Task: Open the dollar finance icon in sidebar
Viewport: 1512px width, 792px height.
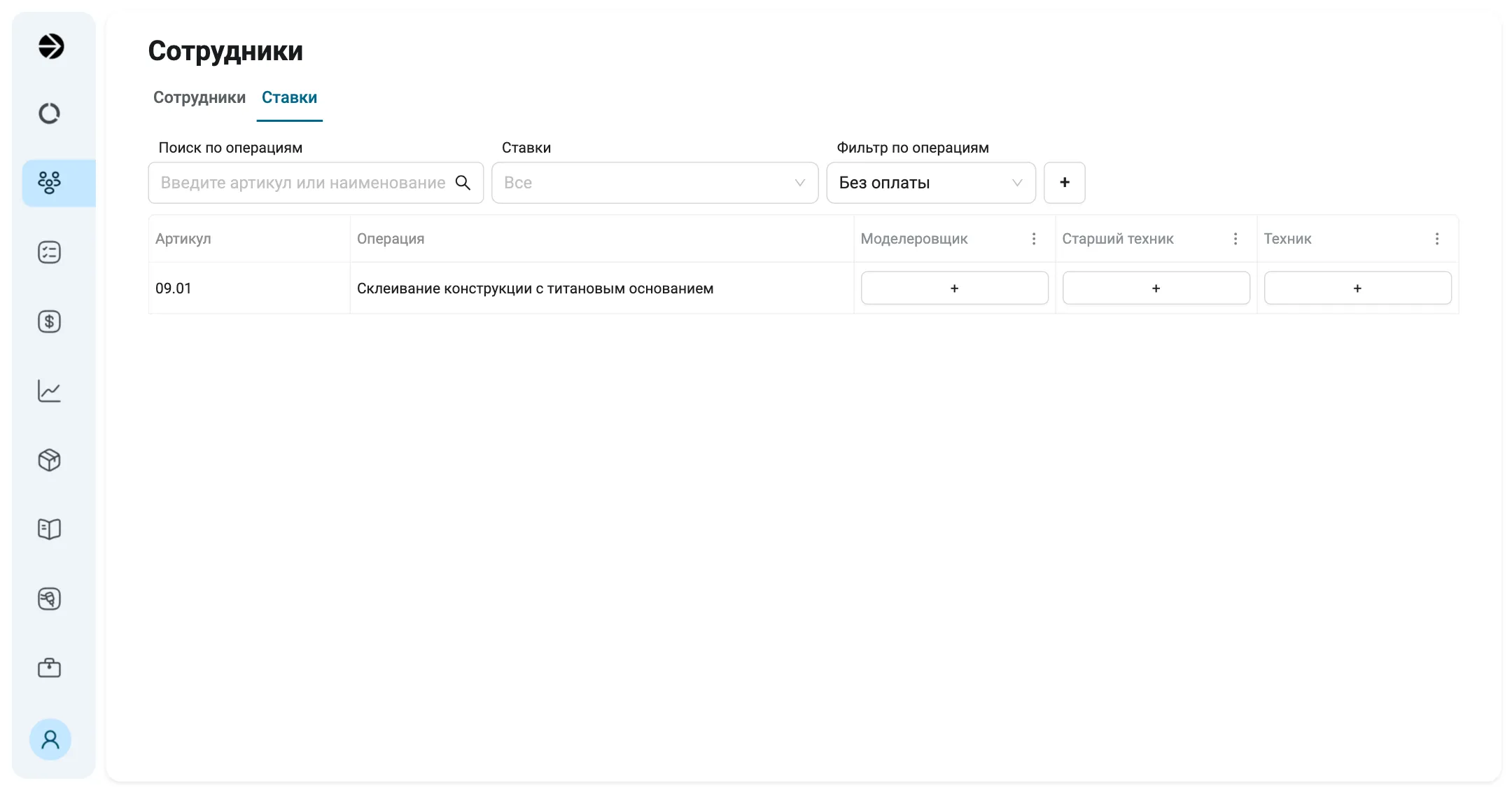Action: click(x=49, y=321)
